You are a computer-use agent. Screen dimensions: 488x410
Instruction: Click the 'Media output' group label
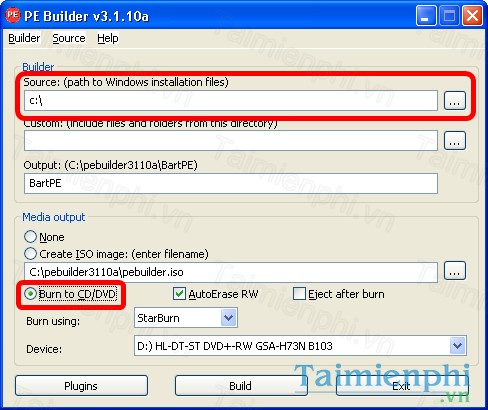point(54,217)
